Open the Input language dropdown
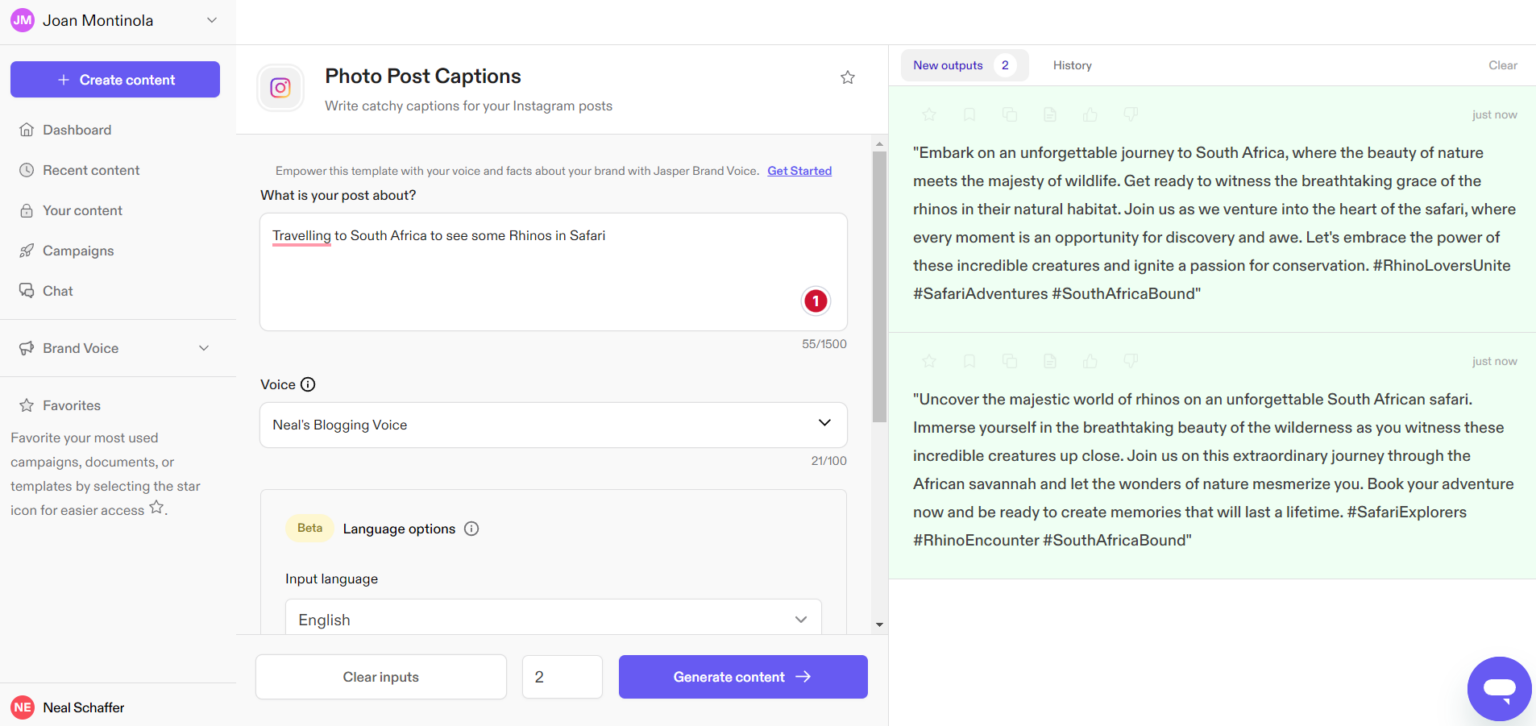This screenshot has height=726, width=1536. [x=553, y=617]
